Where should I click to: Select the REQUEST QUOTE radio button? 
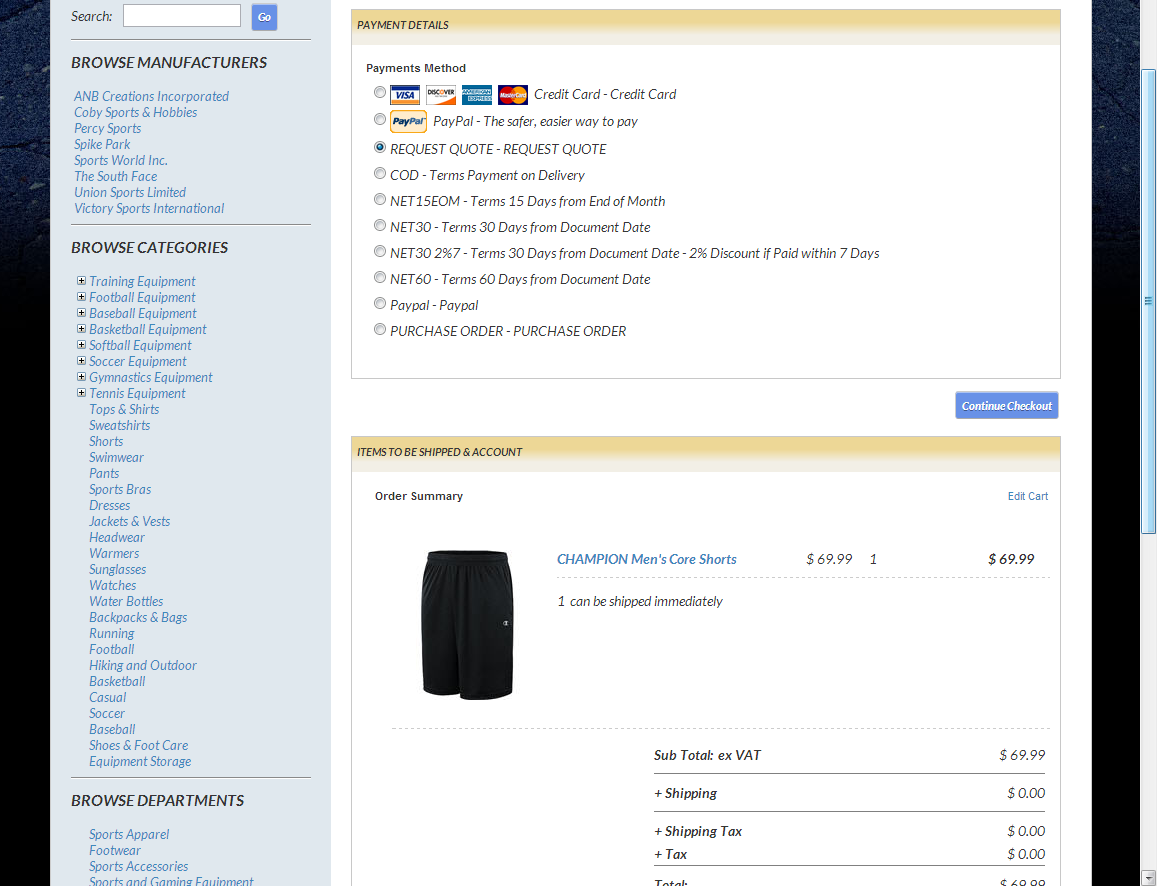click(x=379, y=148)
